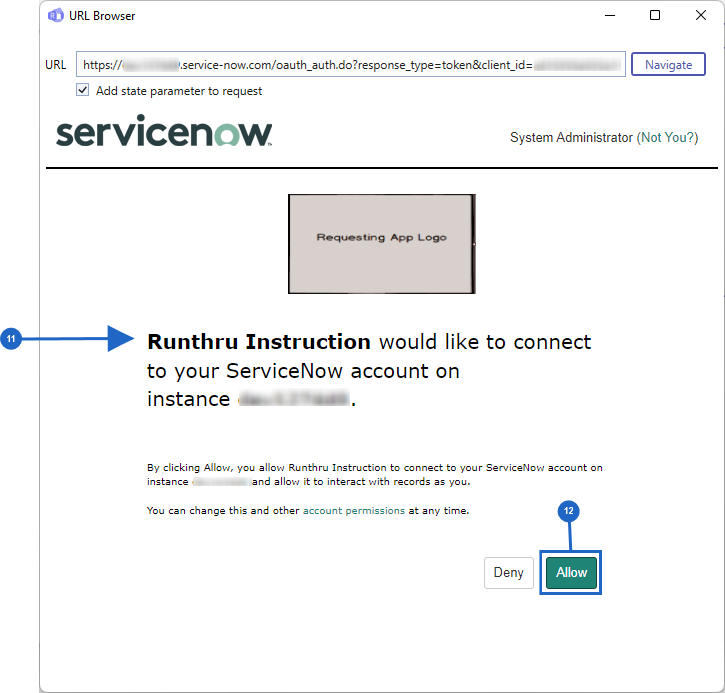Click the blue step 11 marker
The image size is (725, 693).
(x=12, y=340)
